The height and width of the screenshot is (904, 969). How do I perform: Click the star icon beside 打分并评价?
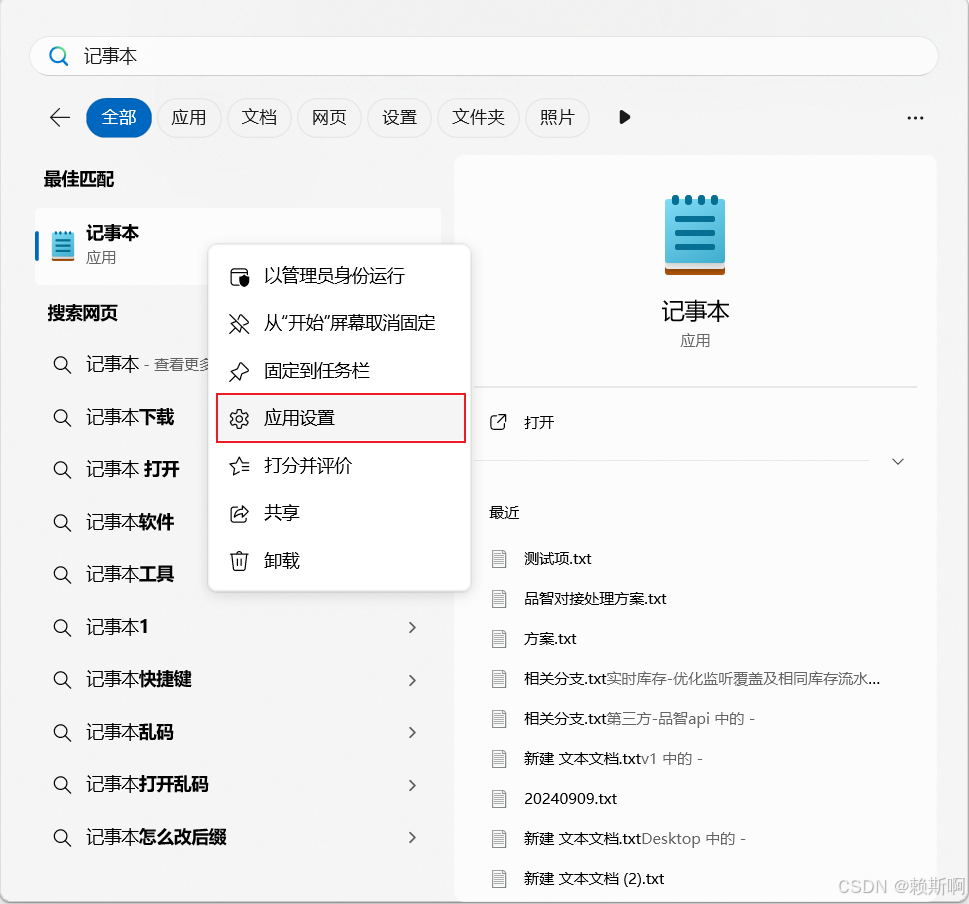239,466
